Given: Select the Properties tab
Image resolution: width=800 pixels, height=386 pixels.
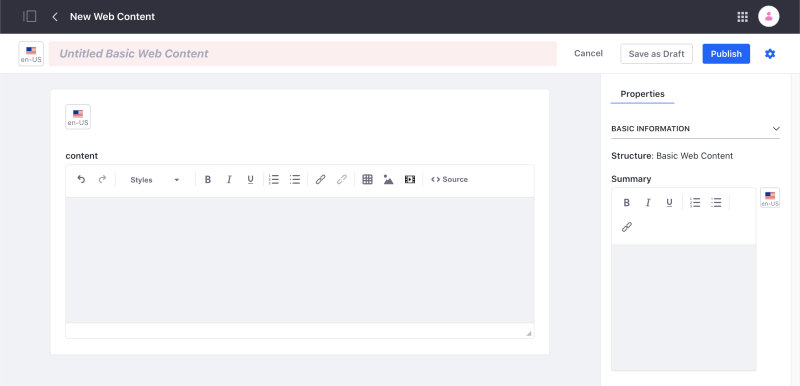Looking at the screenshot, I should (642, 94).
